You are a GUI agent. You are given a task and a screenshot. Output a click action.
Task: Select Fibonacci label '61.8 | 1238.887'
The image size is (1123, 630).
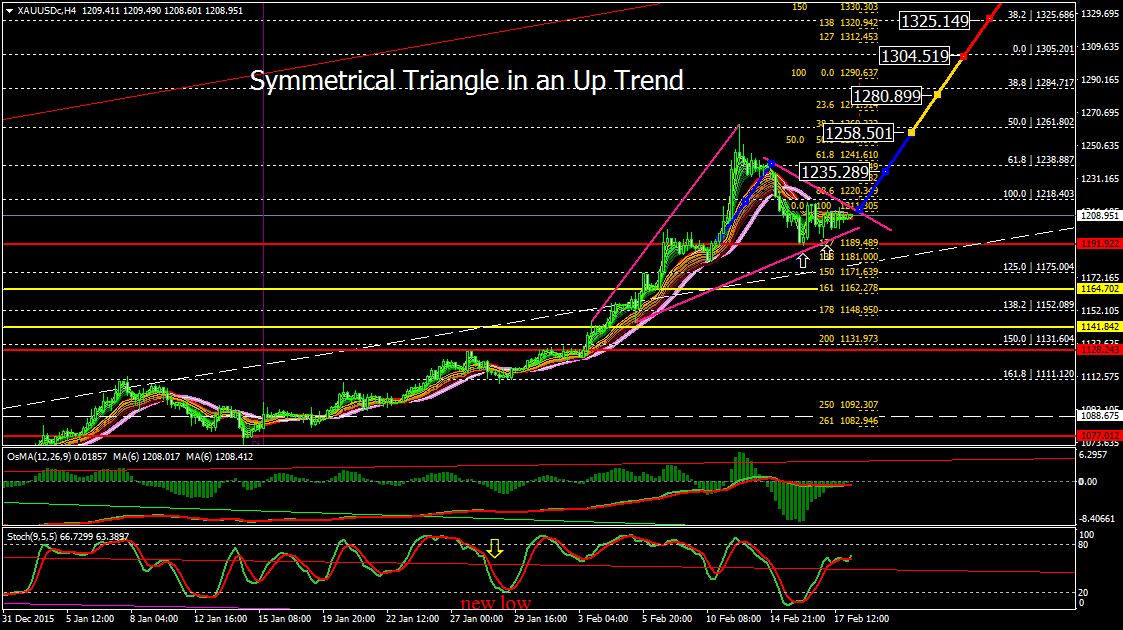[x=1041, y=160]
